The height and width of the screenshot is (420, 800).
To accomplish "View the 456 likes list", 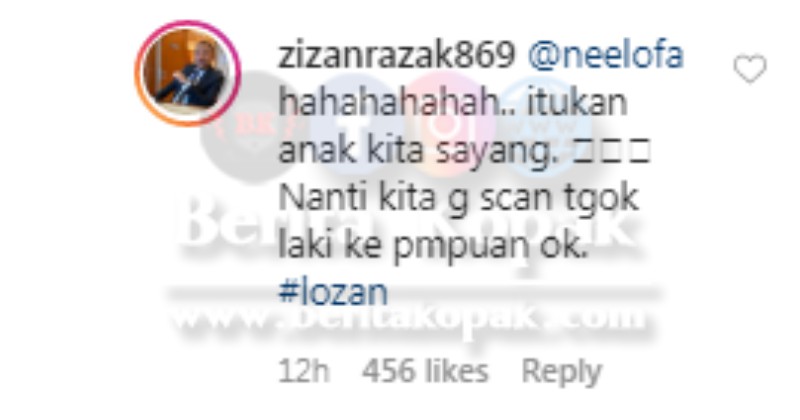I will coord(425,370).
